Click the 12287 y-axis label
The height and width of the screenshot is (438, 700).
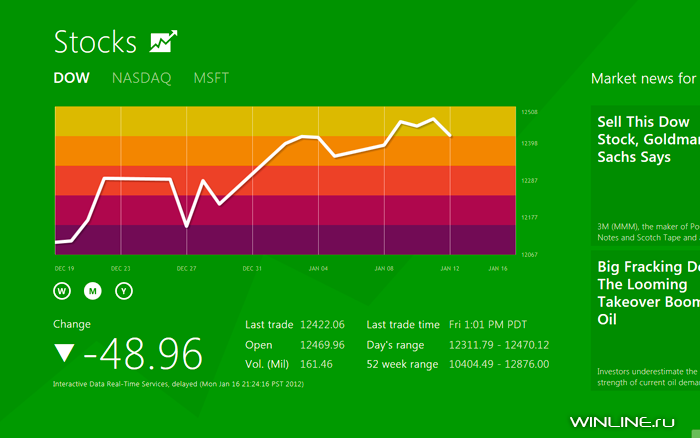[x=529, y=181]
